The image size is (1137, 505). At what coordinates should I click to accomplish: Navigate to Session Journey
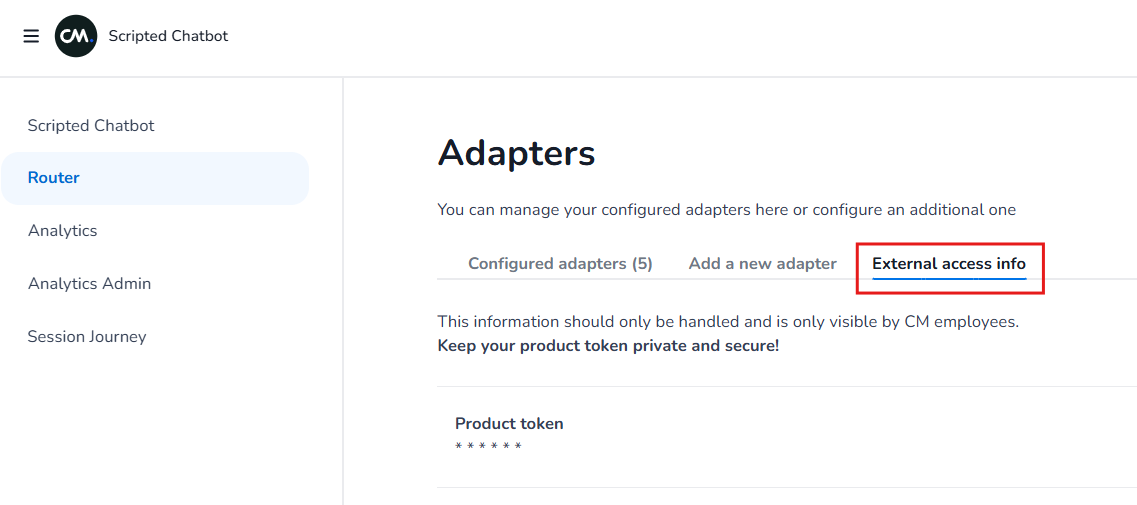pos(87,337)
